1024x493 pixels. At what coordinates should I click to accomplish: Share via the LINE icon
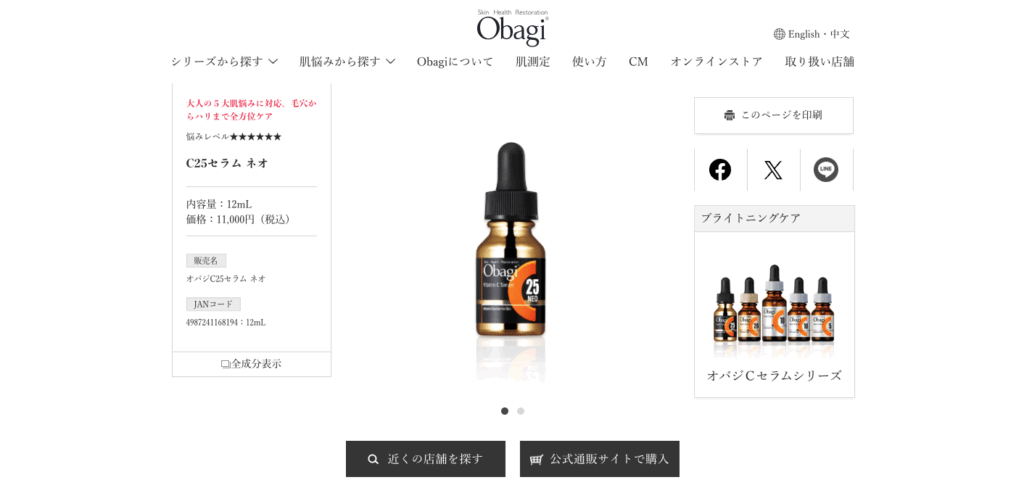(x=826, y=170)
